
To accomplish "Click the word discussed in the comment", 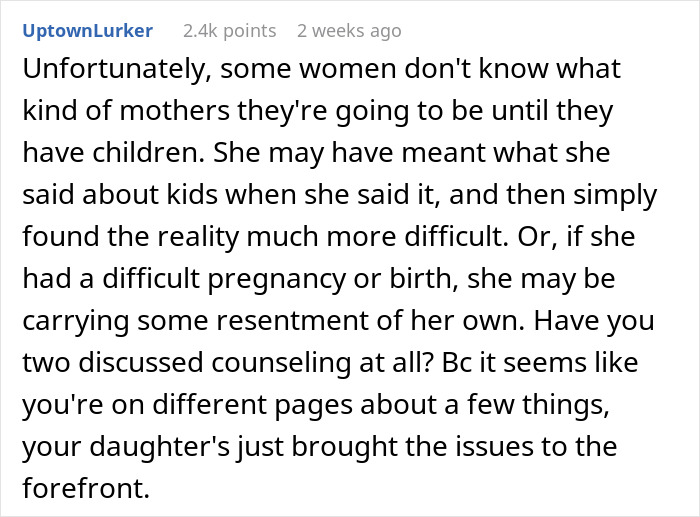I will coord(141,362).
